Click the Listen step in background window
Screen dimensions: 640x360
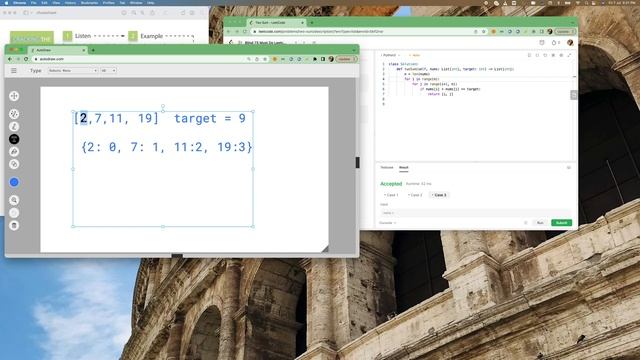pyautogui.click(x=82, y=36)
